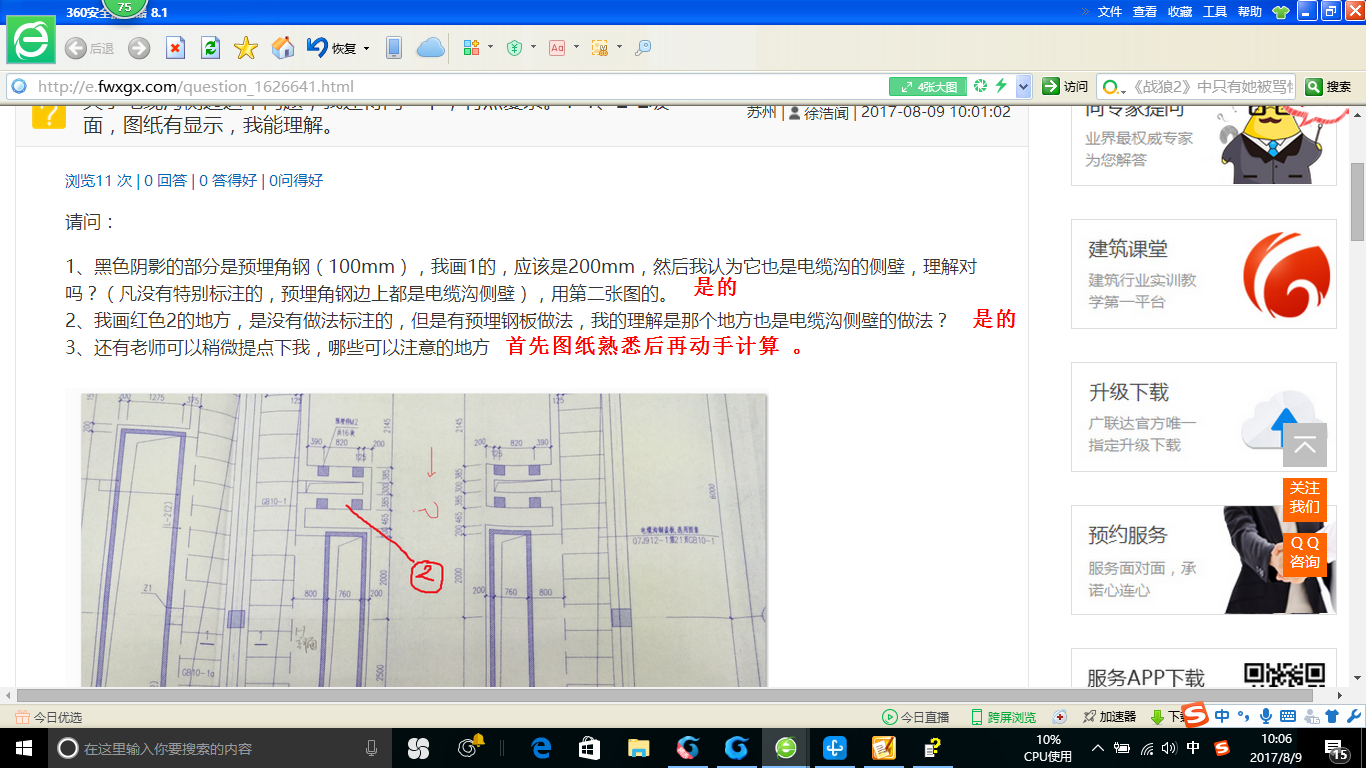Open the 文件 menu
Viewport: 1366px width, 768px height.
1110,12
